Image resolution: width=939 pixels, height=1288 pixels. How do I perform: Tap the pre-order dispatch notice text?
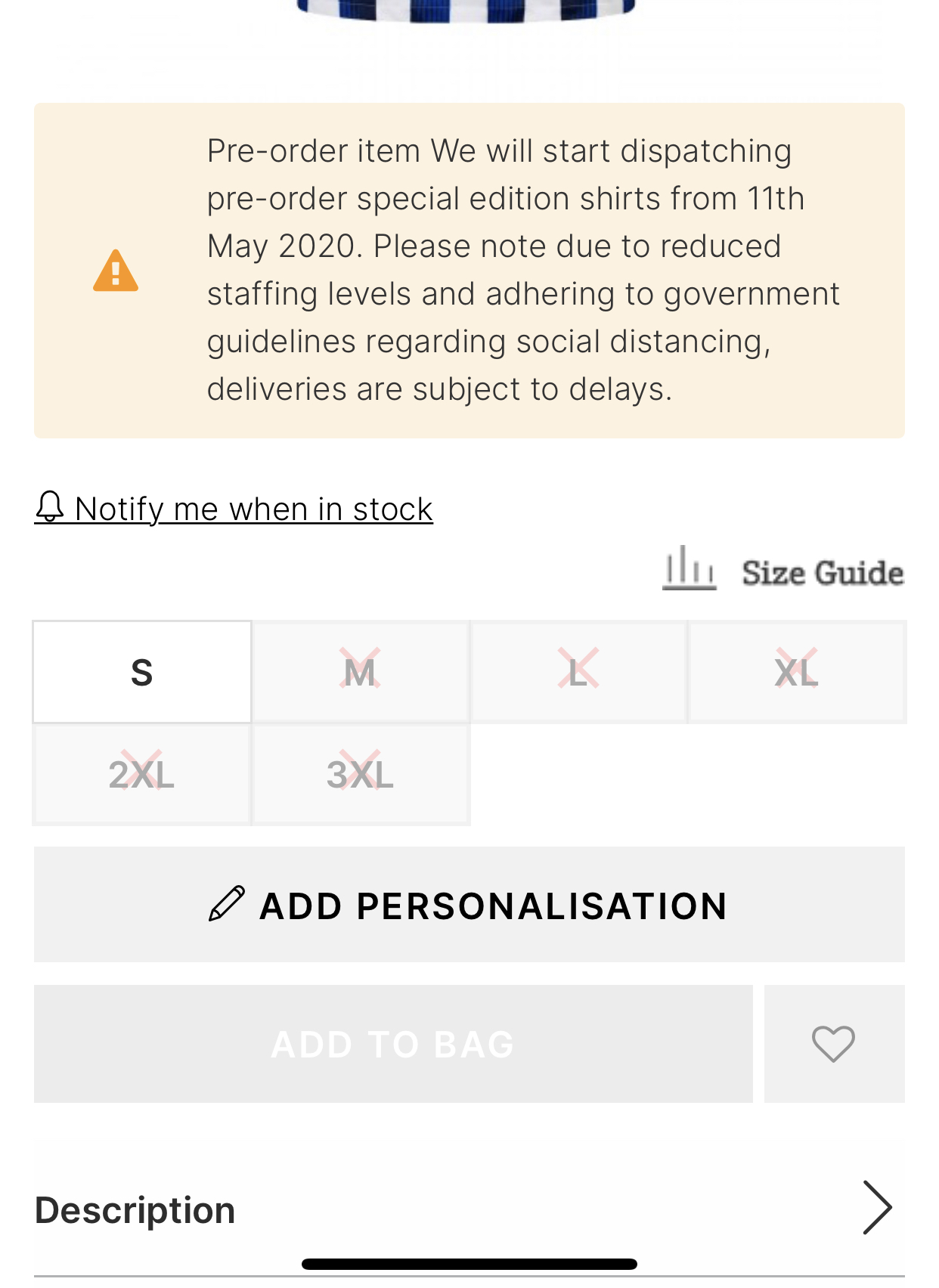[x=523, y=270]
